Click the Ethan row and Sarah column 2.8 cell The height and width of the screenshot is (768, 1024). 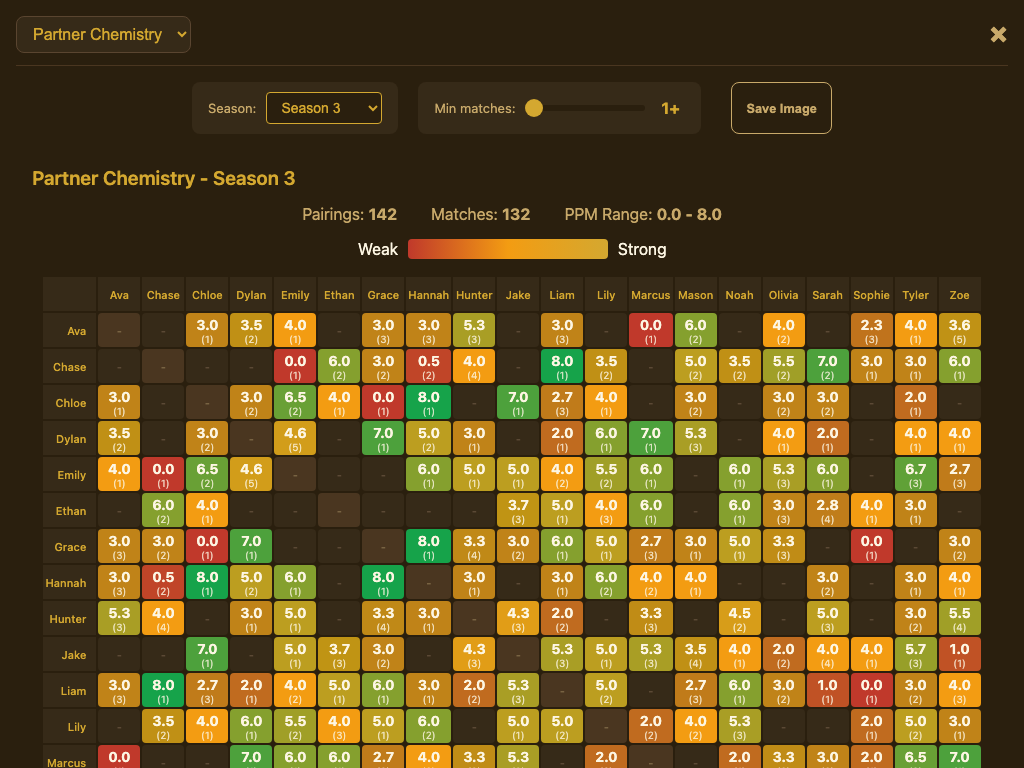coord(827,510)
